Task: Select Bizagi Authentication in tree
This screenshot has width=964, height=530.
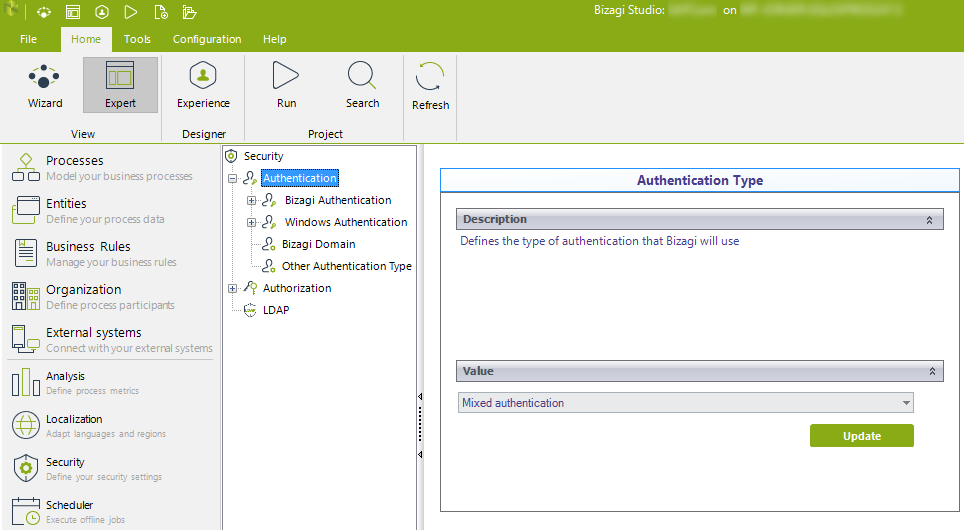Action: (x=338, y=200)
